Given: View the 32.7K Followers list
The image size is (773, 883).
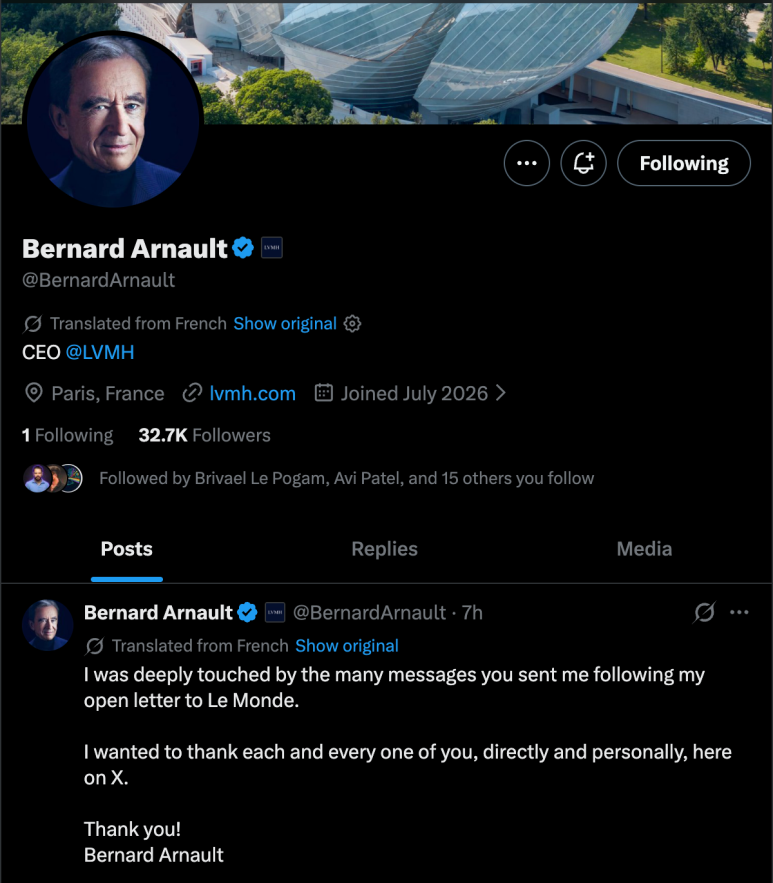Looking at the screenshot, I should 204,435.
